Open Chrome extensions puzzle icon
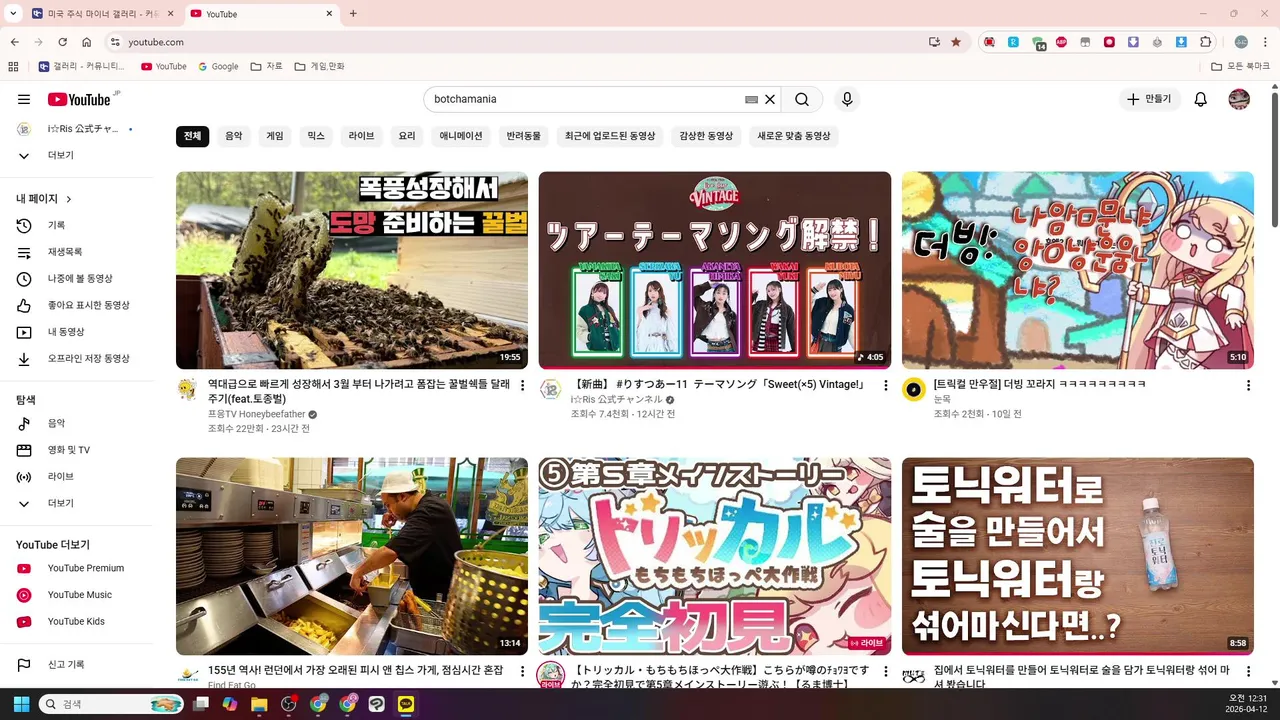This screenshot has height=720, width=1280. (x=1205, y=42)
